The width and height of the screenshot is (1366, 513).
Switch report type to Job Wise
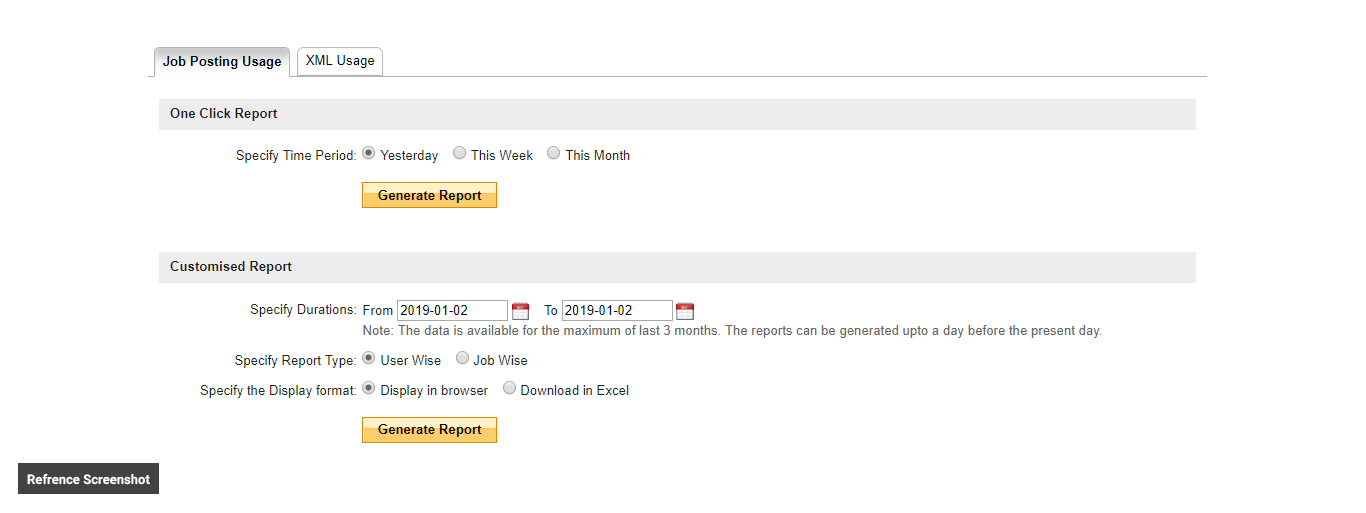[462, 359]
